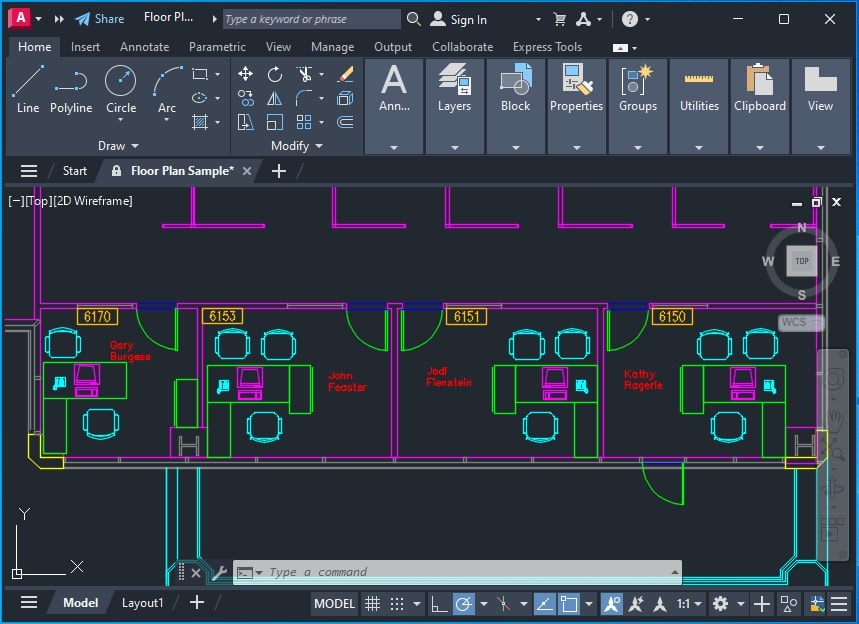Viewport: 859px width, 624px height.
Task: Open the Manage ribbon tab
Action: (x=333, y=47)
